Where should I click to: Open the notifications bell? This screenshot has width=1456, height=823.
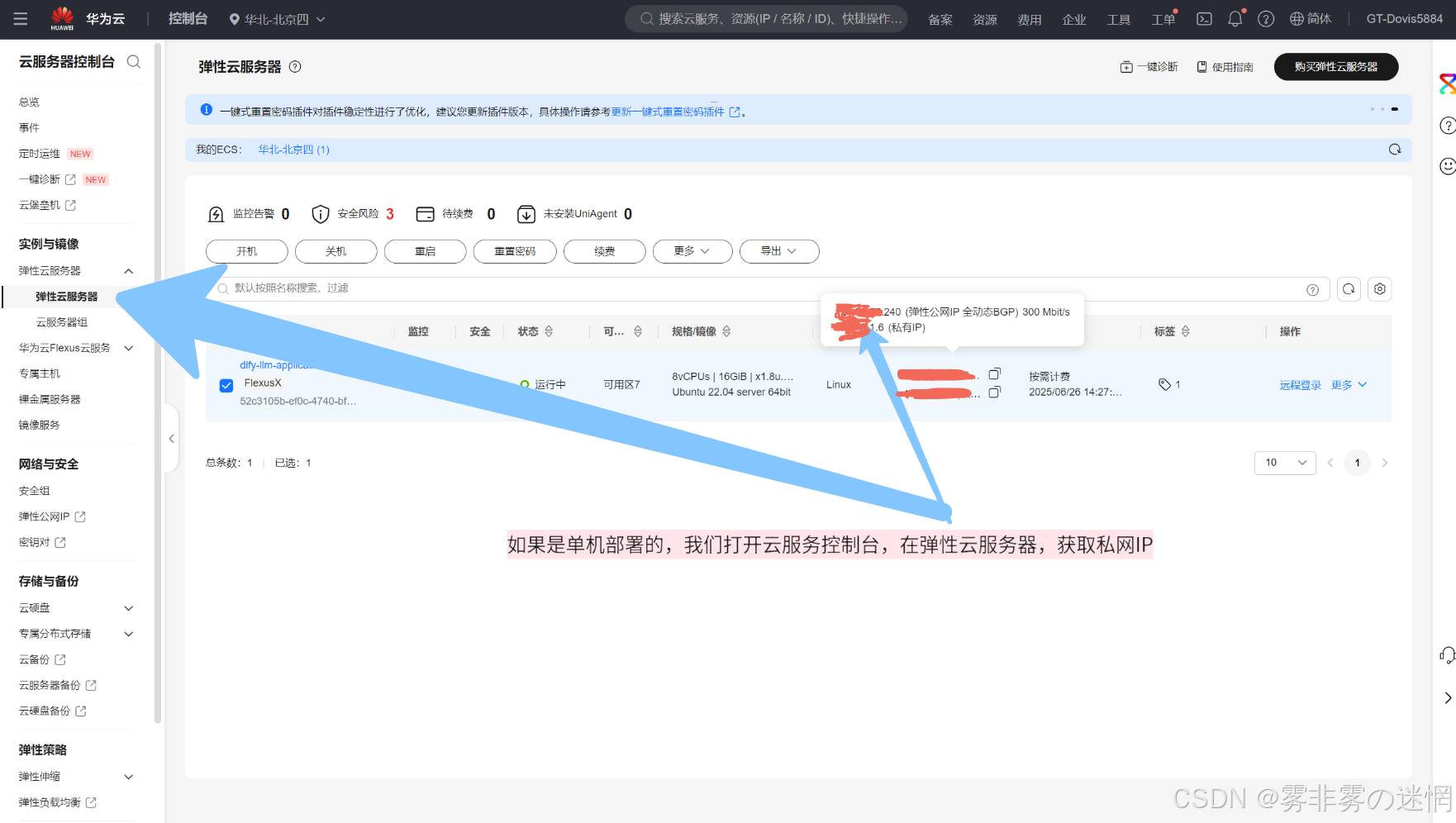[1235, 18]
